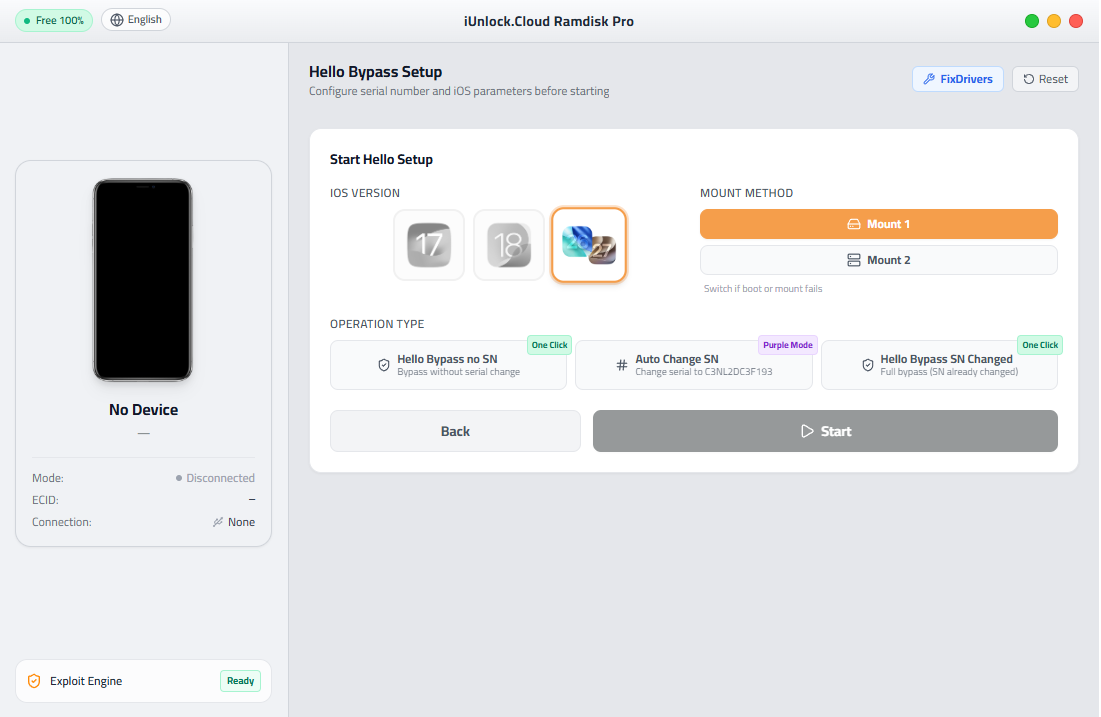The height and width of the screenshot is (717, 1101).
Task: Select the iOS 26/27 version icon
Action: [589, 245]
